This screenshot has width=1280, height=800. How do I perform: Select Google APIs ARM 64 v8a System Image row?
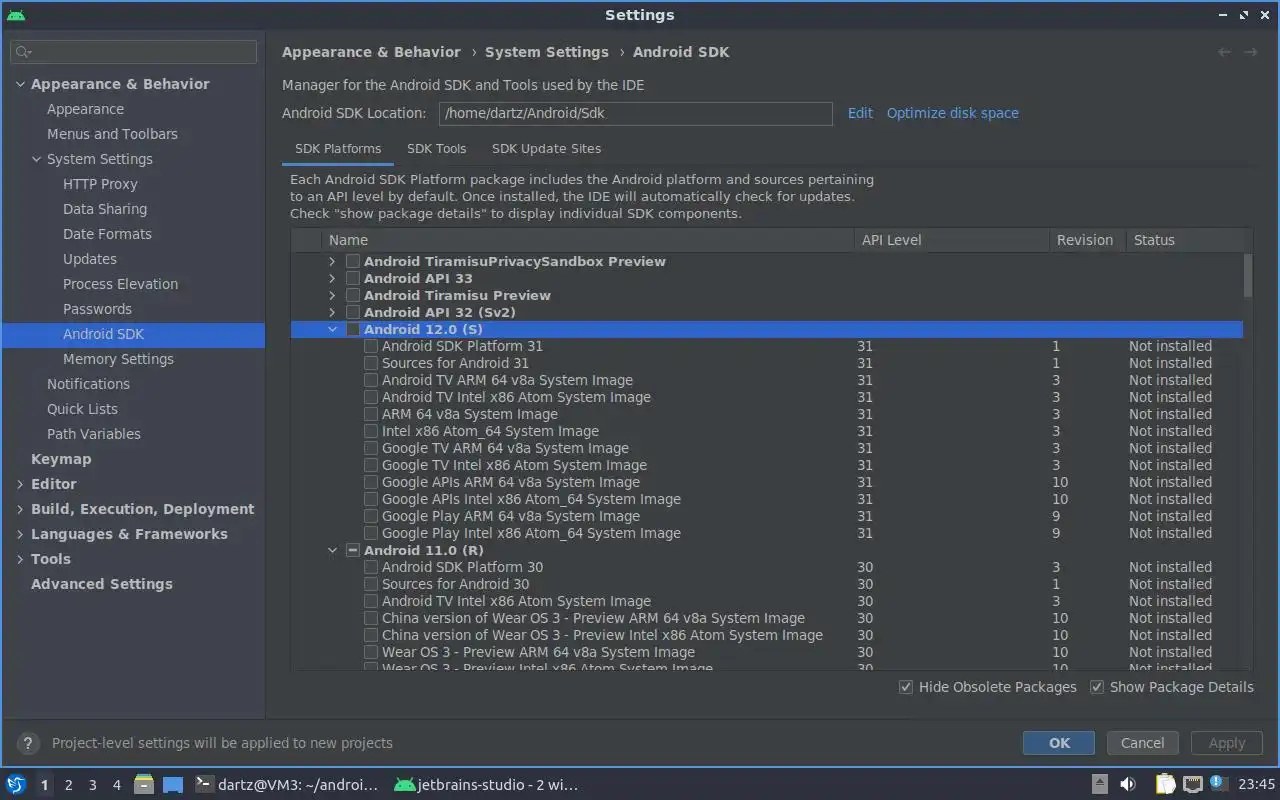(x=766, y=482)
